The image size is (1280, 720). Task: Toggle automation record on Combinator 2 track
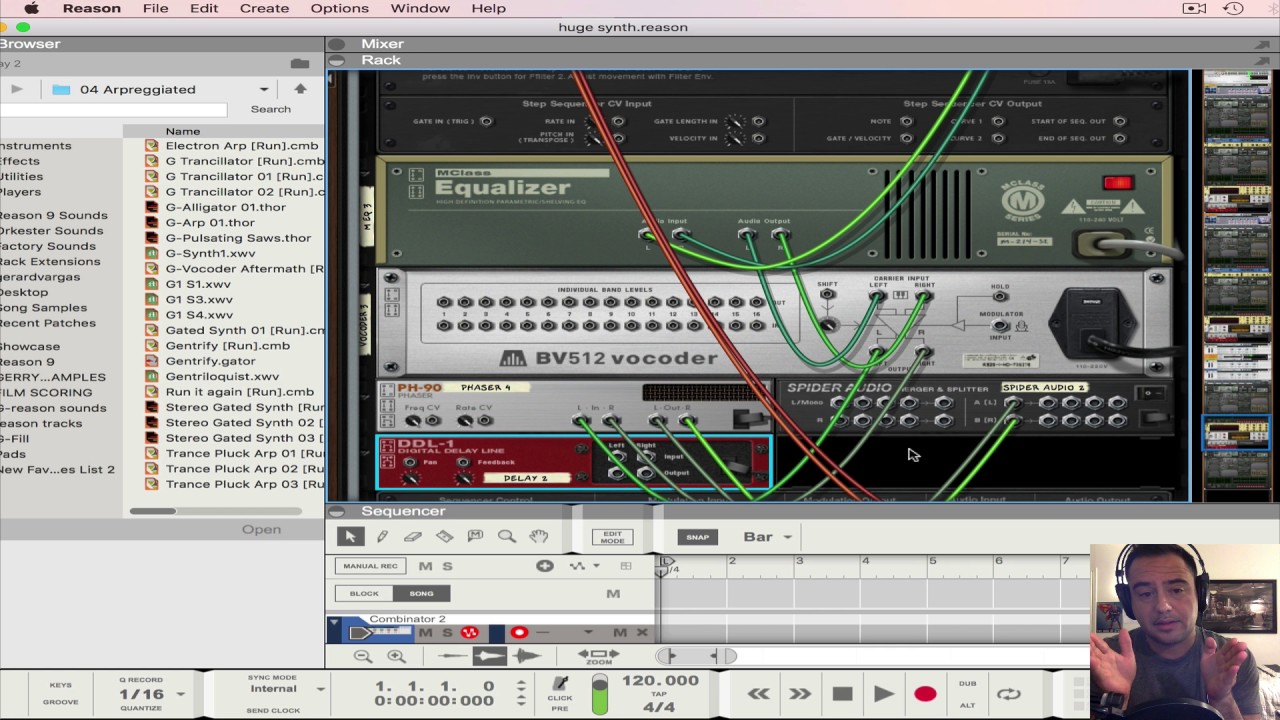coord(469,632)
